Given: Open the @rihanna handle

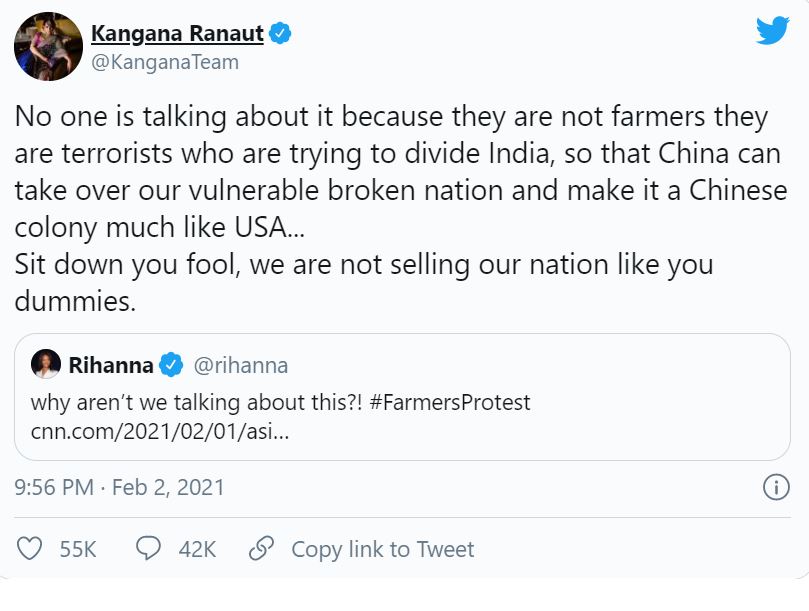Looking at the screenshot, I should pyautogui.click(x=240, y=365).
